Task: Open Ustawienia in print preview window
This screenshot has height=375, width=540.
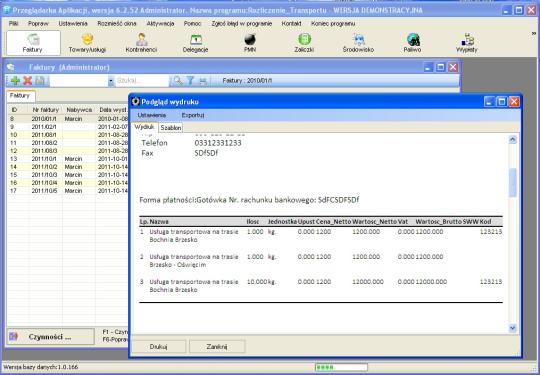Action: (152, 115)
